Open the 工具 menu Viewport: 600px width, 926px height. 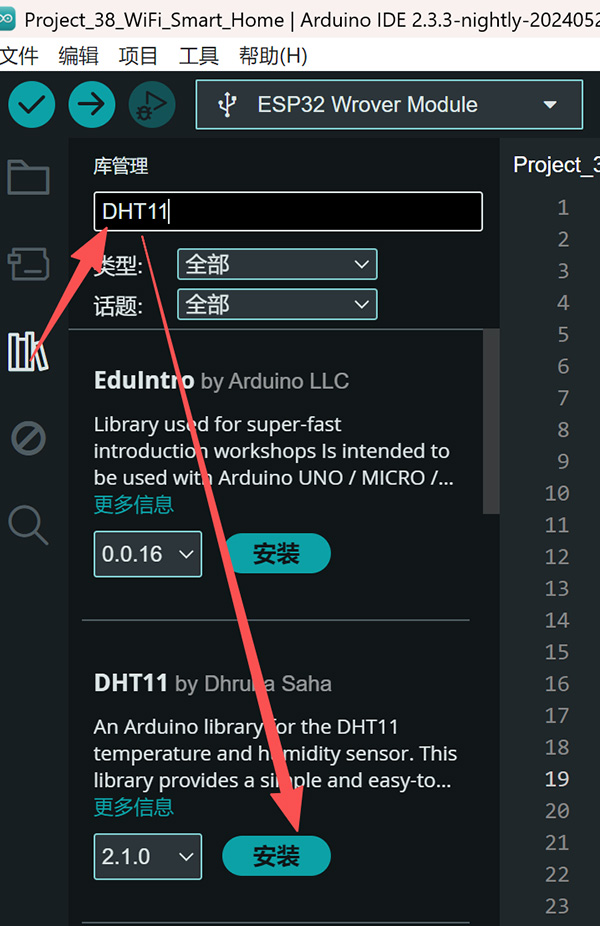pos(198,56)
